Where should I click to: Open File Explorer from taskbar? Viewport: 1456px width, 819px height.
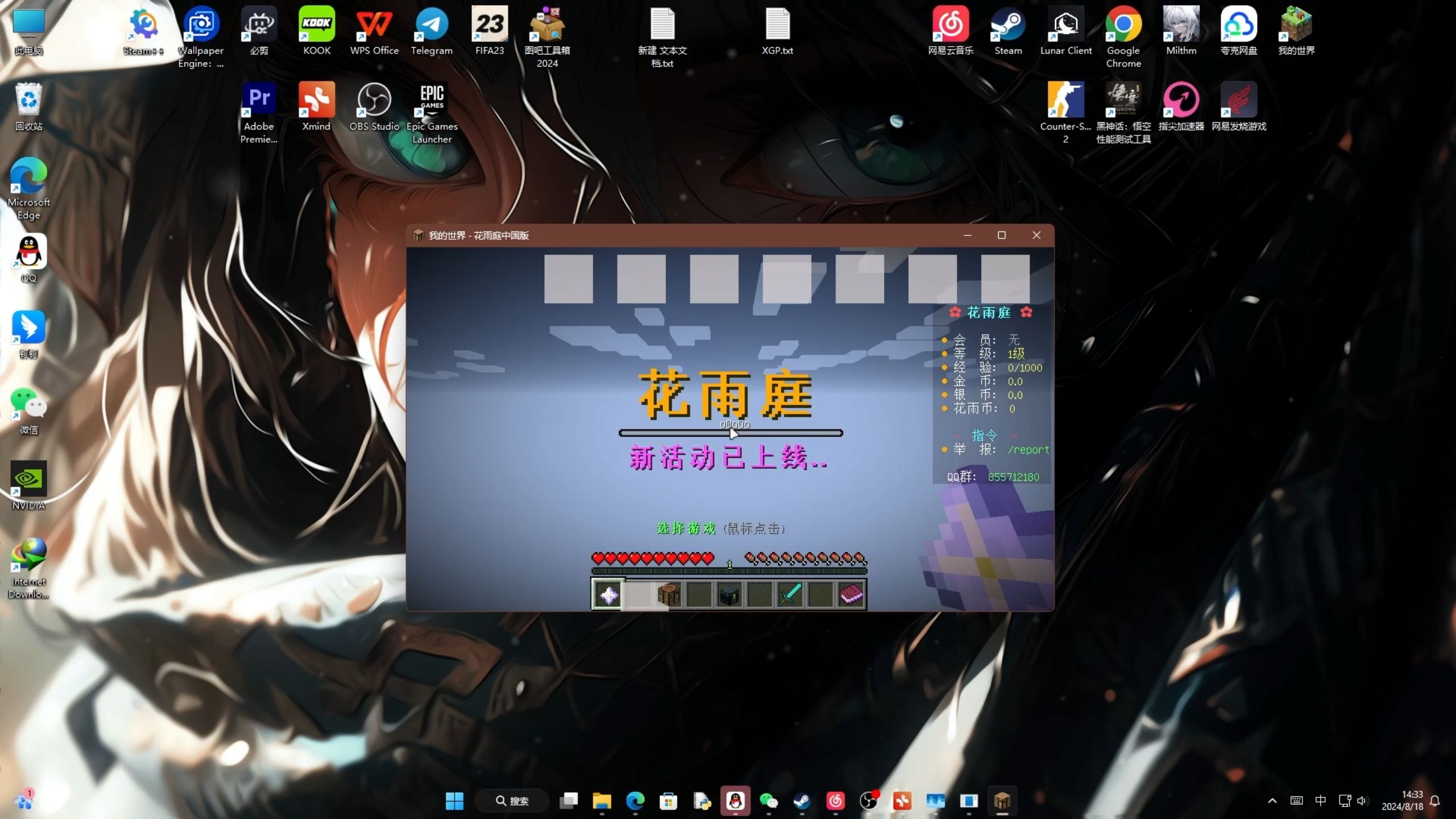coord(602,801)
